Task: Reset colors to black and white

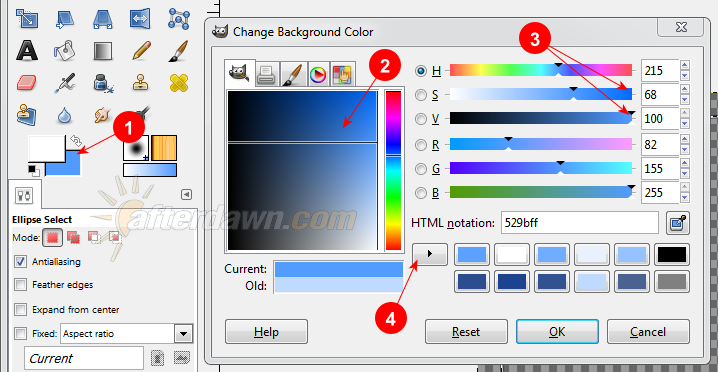Action: click(34, 170)
